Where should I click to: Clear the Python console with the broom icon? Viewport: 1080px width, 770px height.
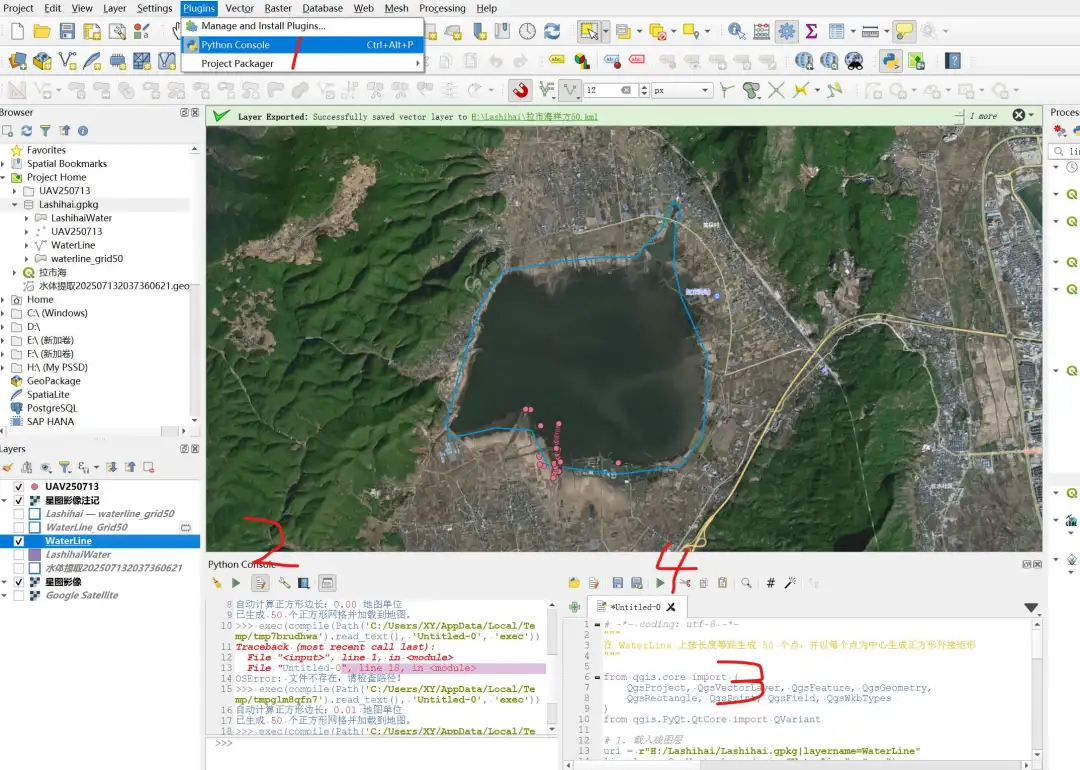[x=217, y=583]
